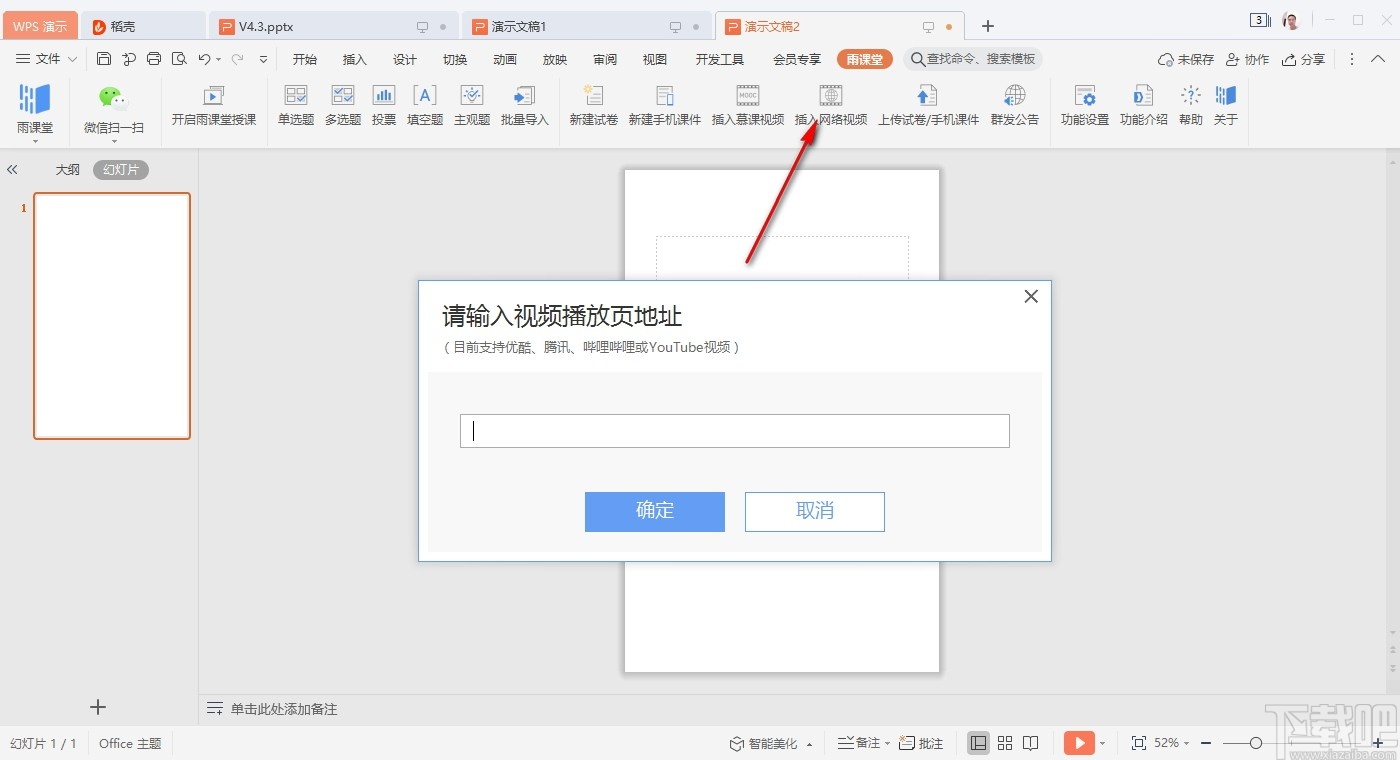Image resolution: width=1400 pixels, height=760 pixels.
Task: Start the slideshow with the play button
Action: click(x=1079, y=743)
